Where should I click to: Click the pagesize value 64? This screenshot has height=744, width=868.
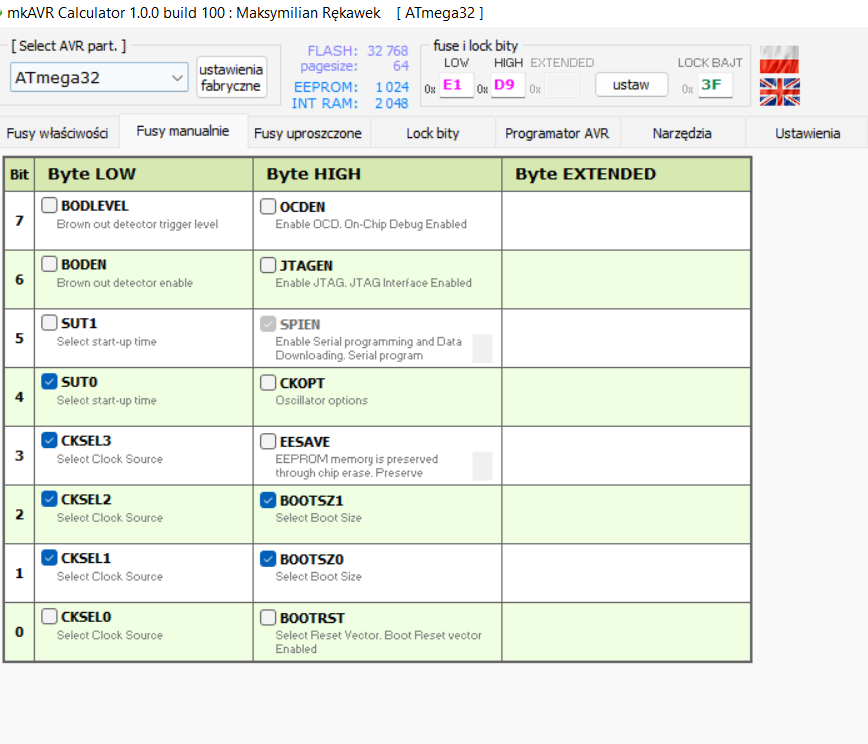coord(401,66)
